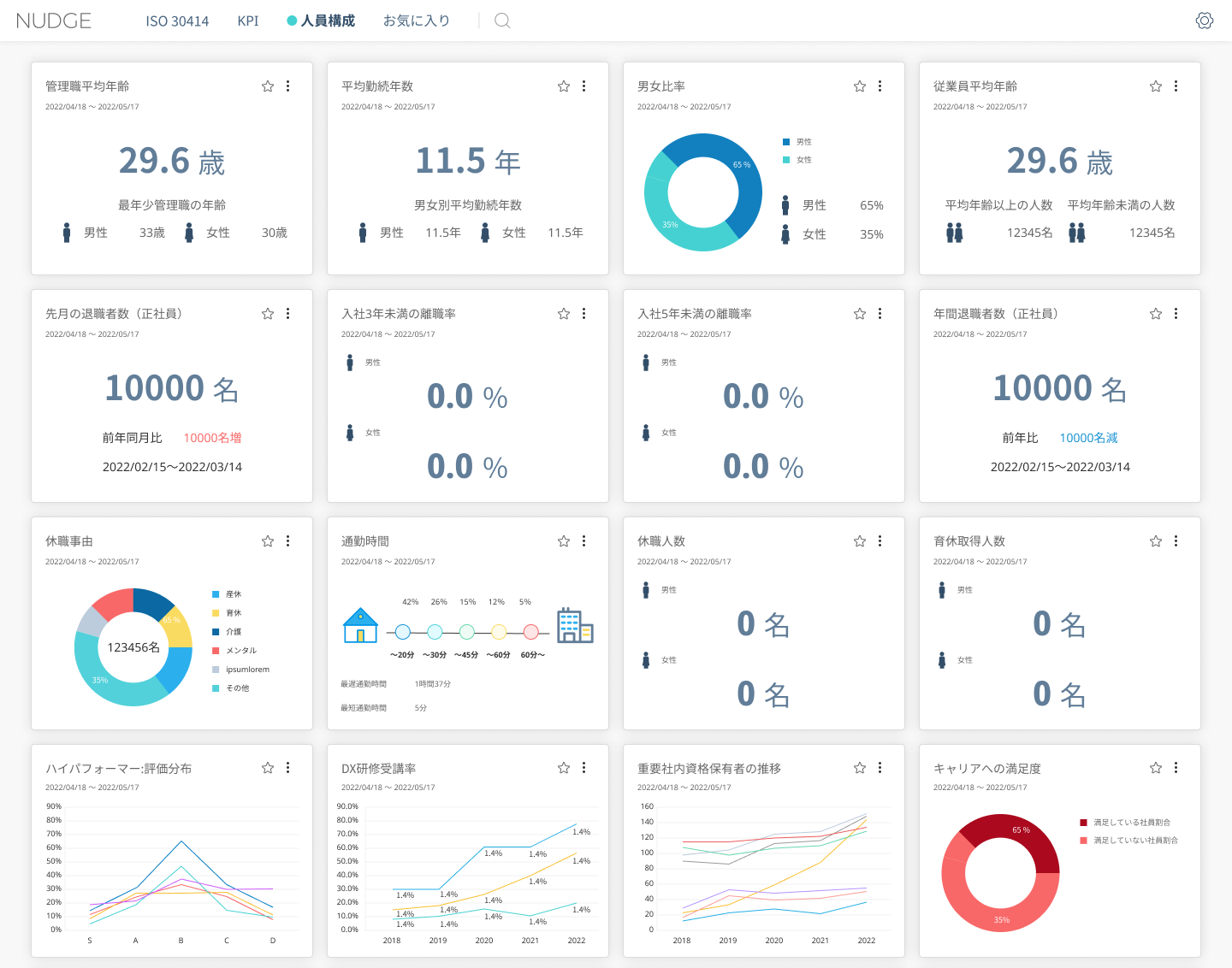Click 満足している社員割合 legend swatch

1083,823
